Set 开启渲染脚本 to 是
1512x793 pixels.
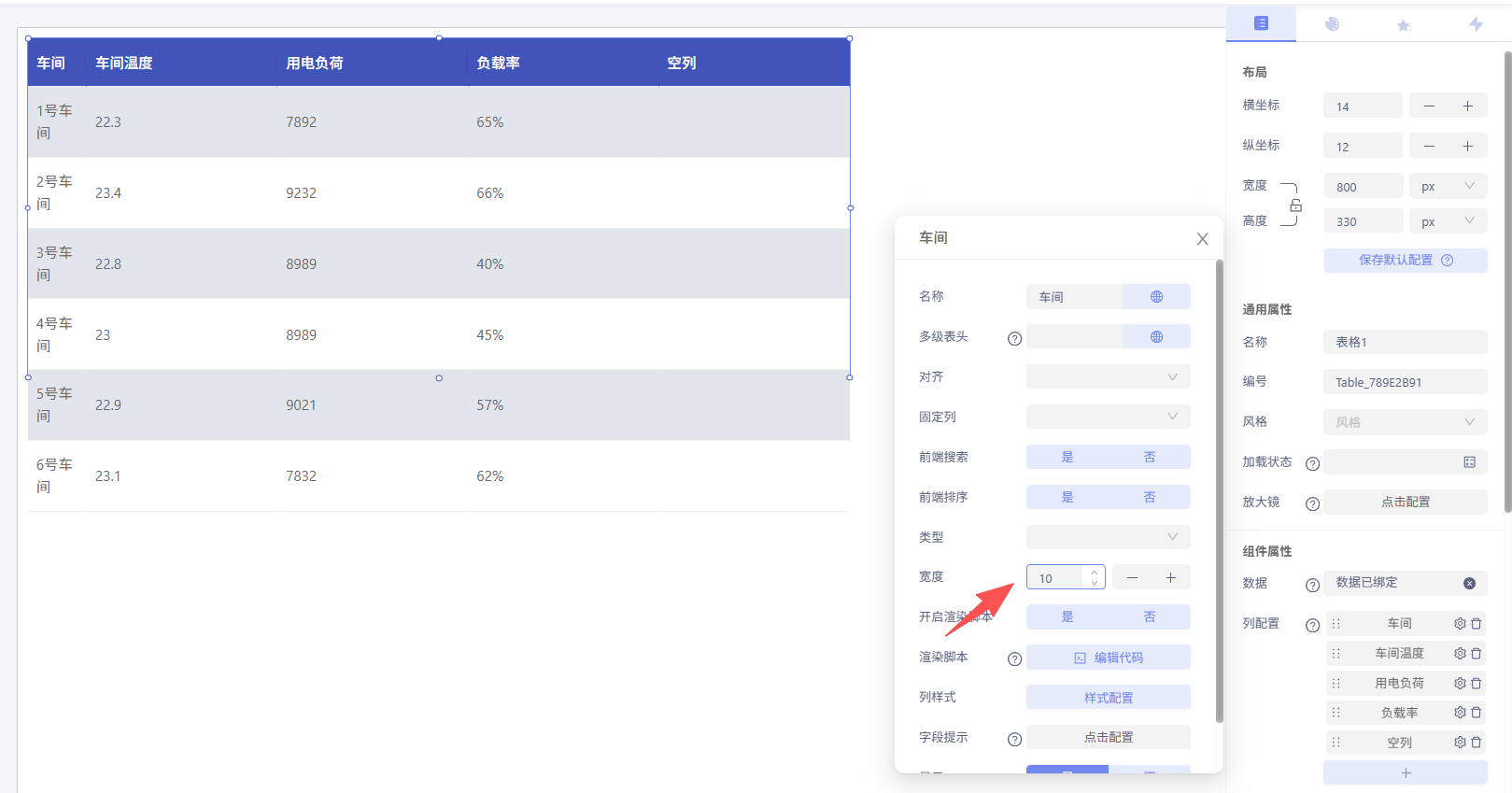click(1067, 617)
